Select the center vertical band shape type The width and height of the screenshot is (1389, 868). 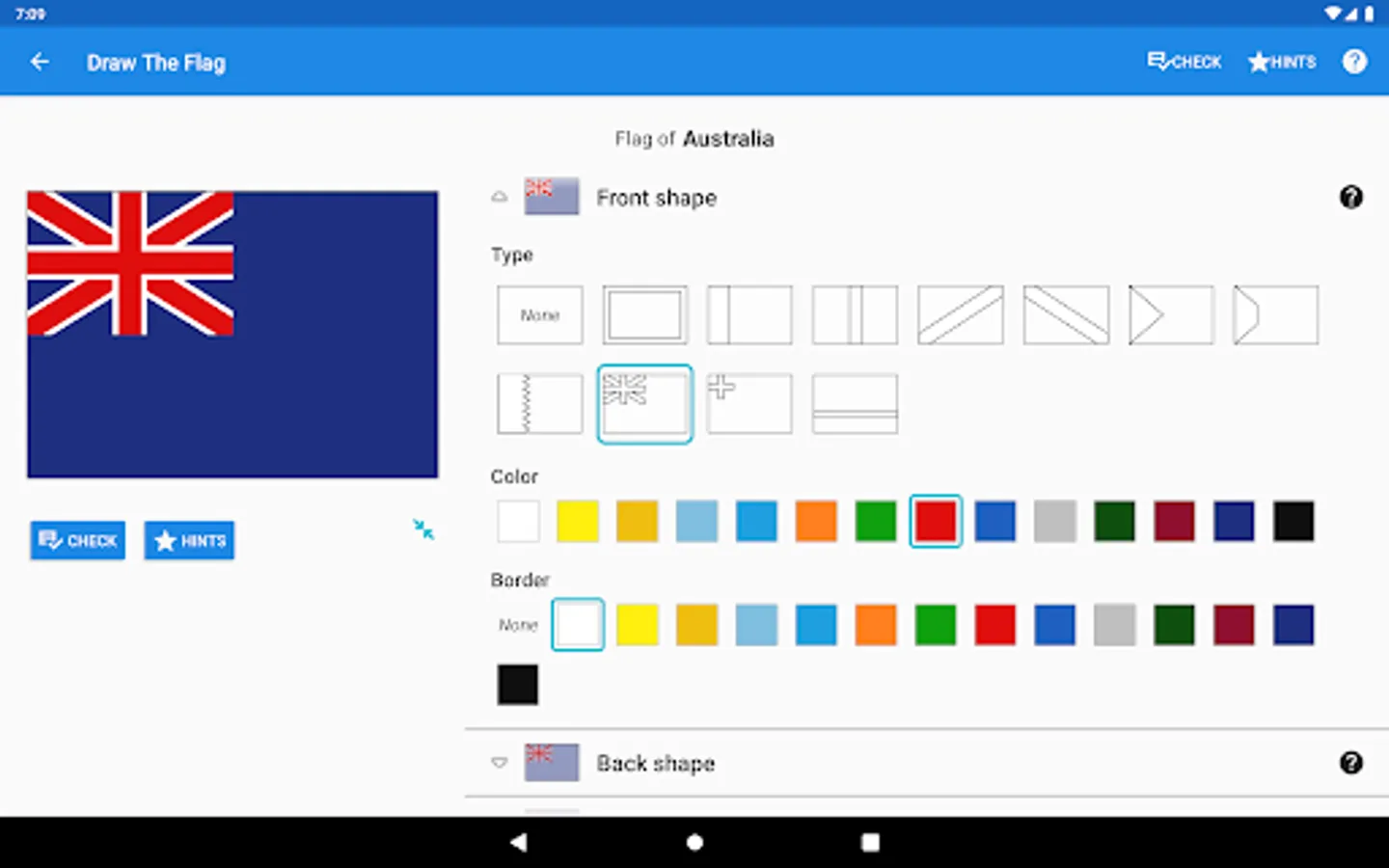point(855,315)
